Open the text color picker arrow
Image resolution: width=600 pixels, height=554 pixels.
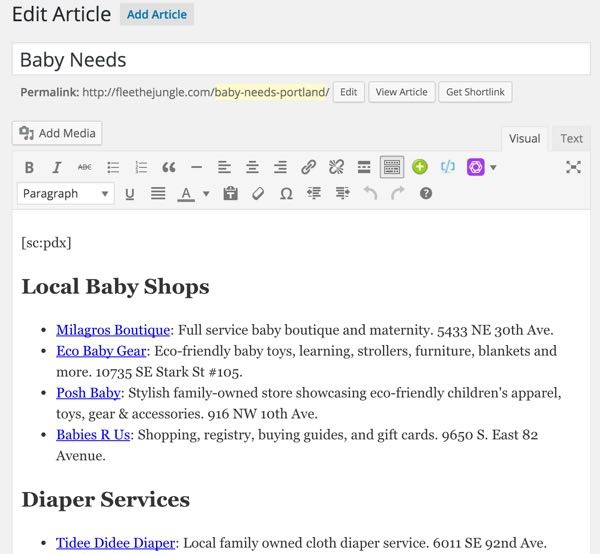206,194
